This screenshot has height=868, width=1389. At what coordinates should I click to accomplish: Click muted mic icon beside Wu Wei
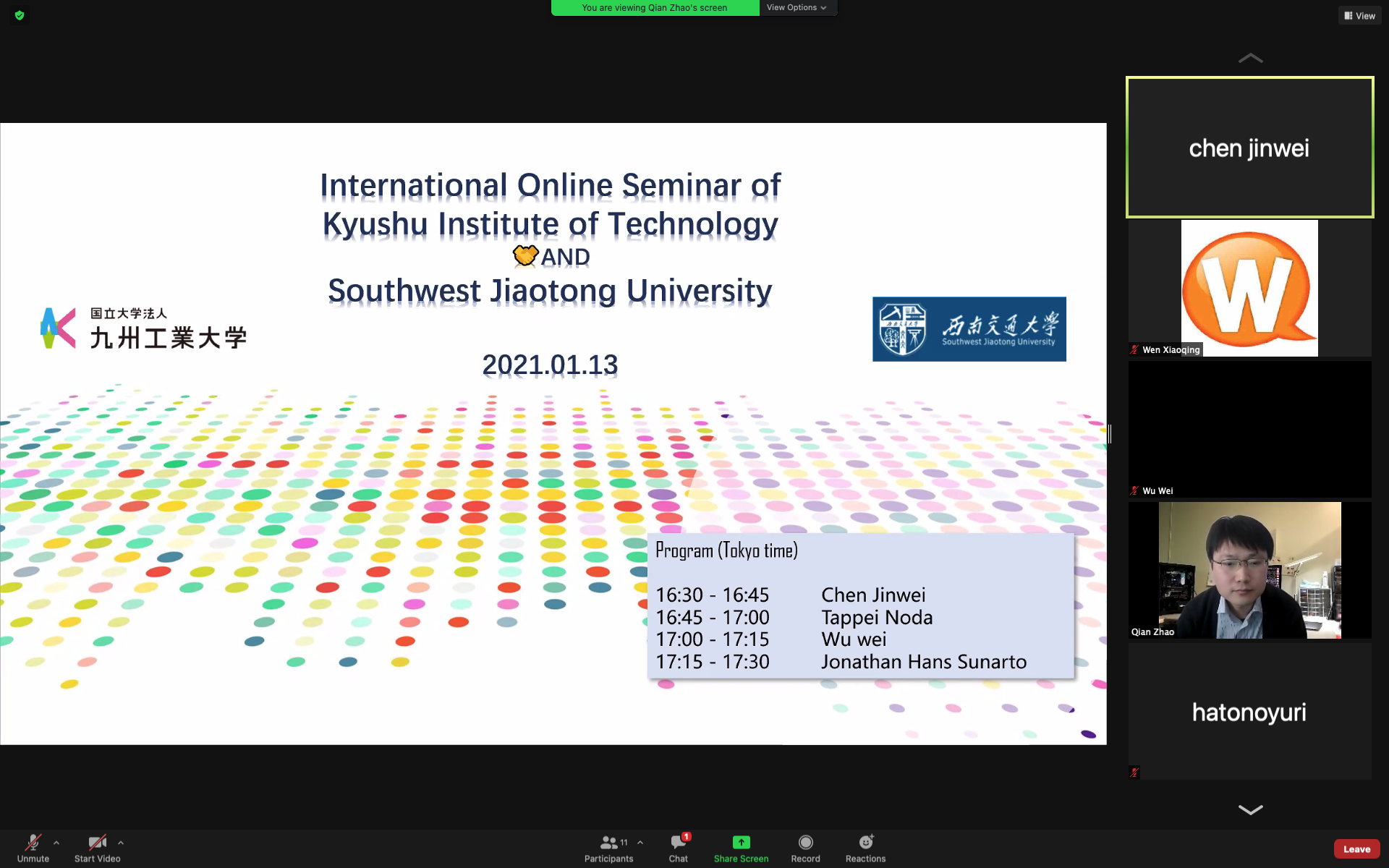(1134, 490)
